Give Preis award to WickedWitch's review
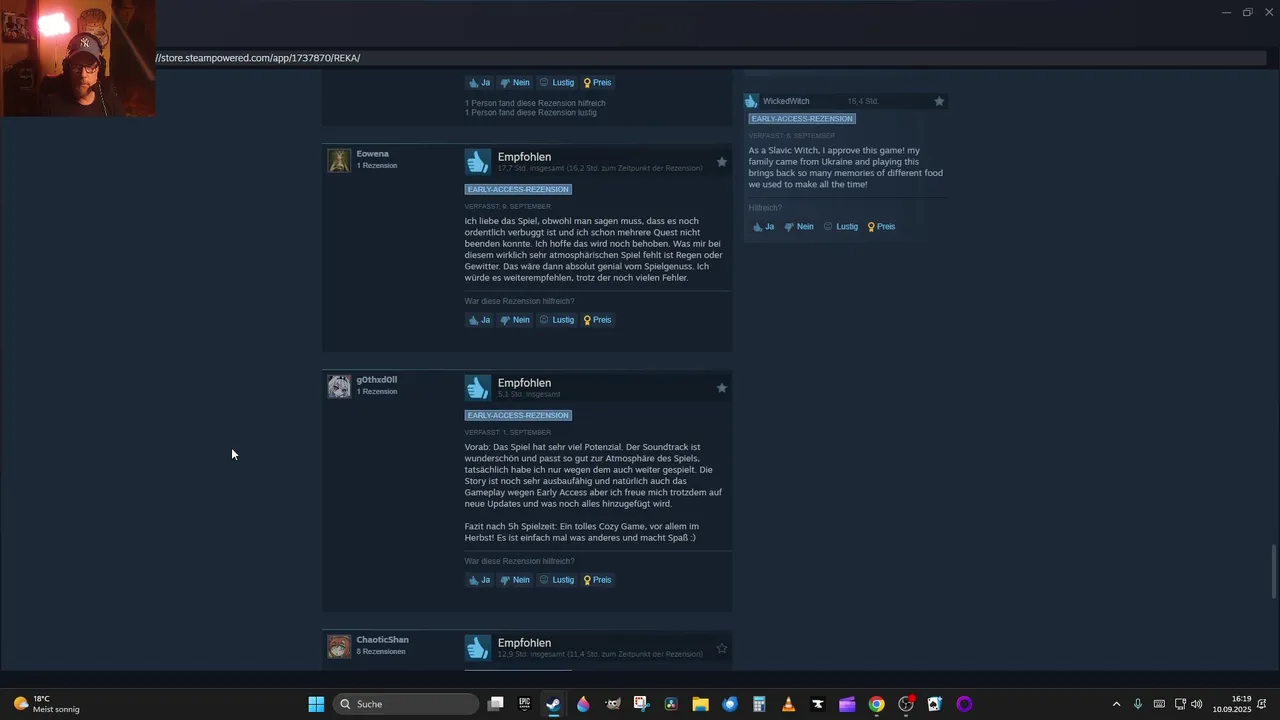The width and height of the screenshot is (1280, 720). coord(882,227)
